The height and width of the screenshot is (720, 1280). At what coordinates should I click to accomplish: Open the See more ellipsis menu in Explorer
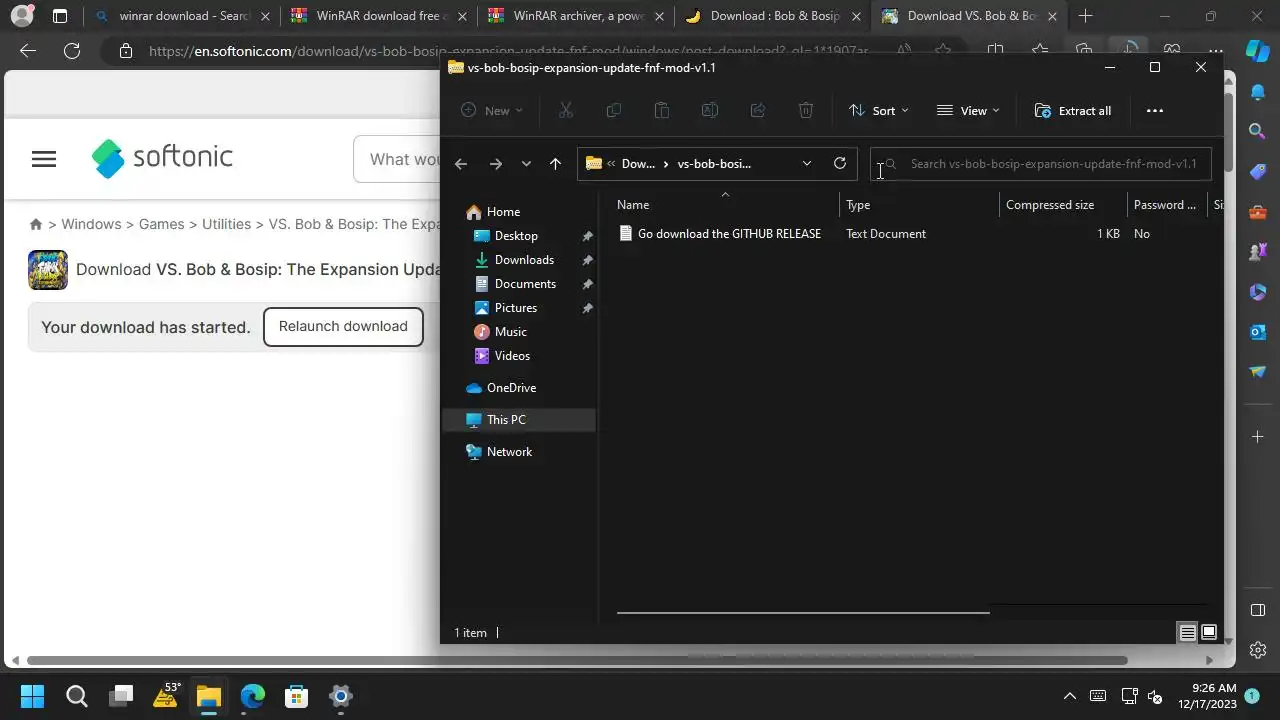(1155, 111)
